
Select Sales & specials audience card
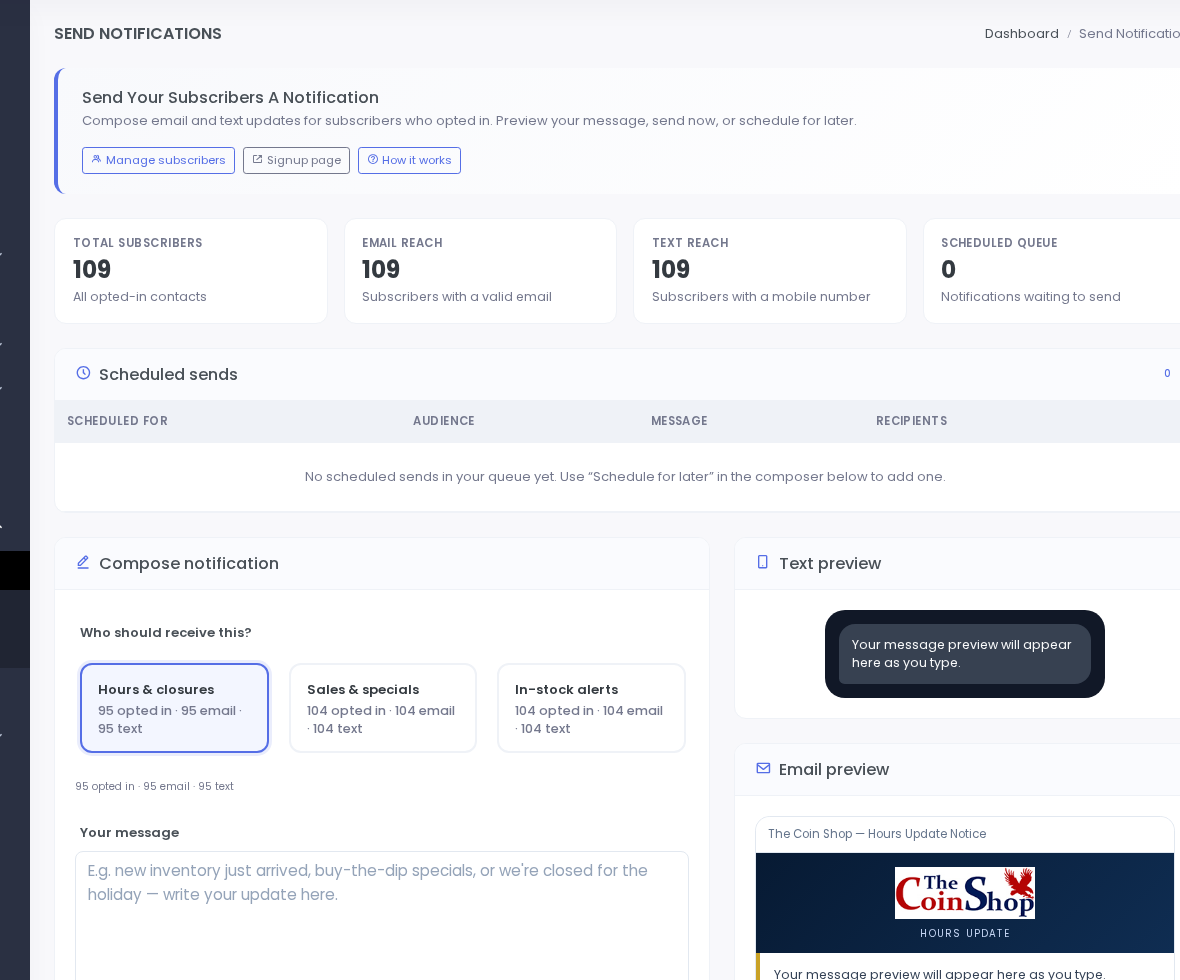point(383,708)
